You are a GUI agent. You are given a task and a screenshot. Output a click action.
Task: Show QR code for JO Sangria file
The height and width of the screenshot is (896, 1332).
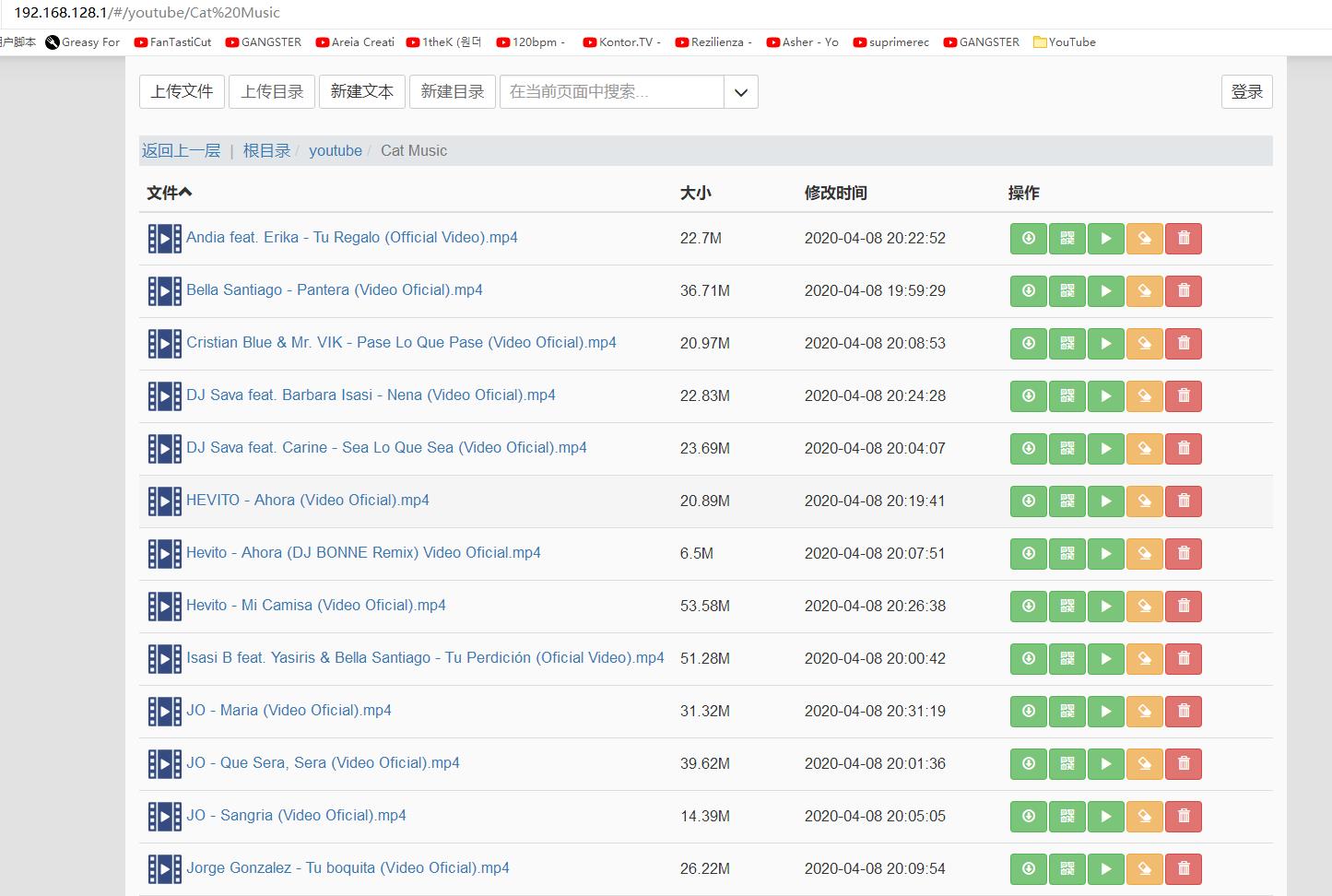point(1067,817)
